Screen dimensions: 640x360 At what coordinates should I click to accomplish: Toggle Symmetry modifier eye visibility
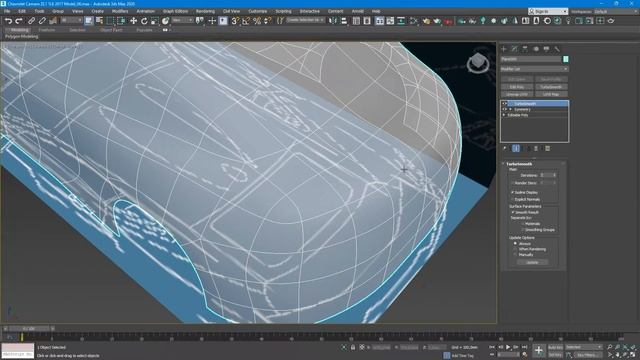[504, 109]
